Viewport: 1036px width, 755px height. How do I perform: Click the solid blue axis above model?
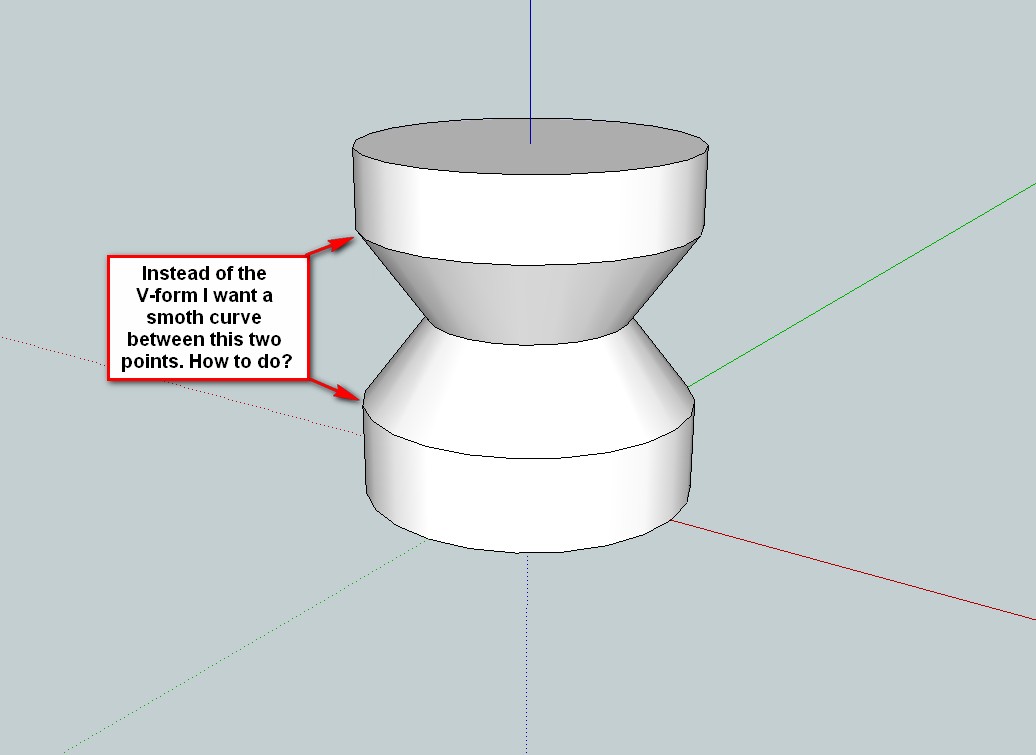(530, 60)
